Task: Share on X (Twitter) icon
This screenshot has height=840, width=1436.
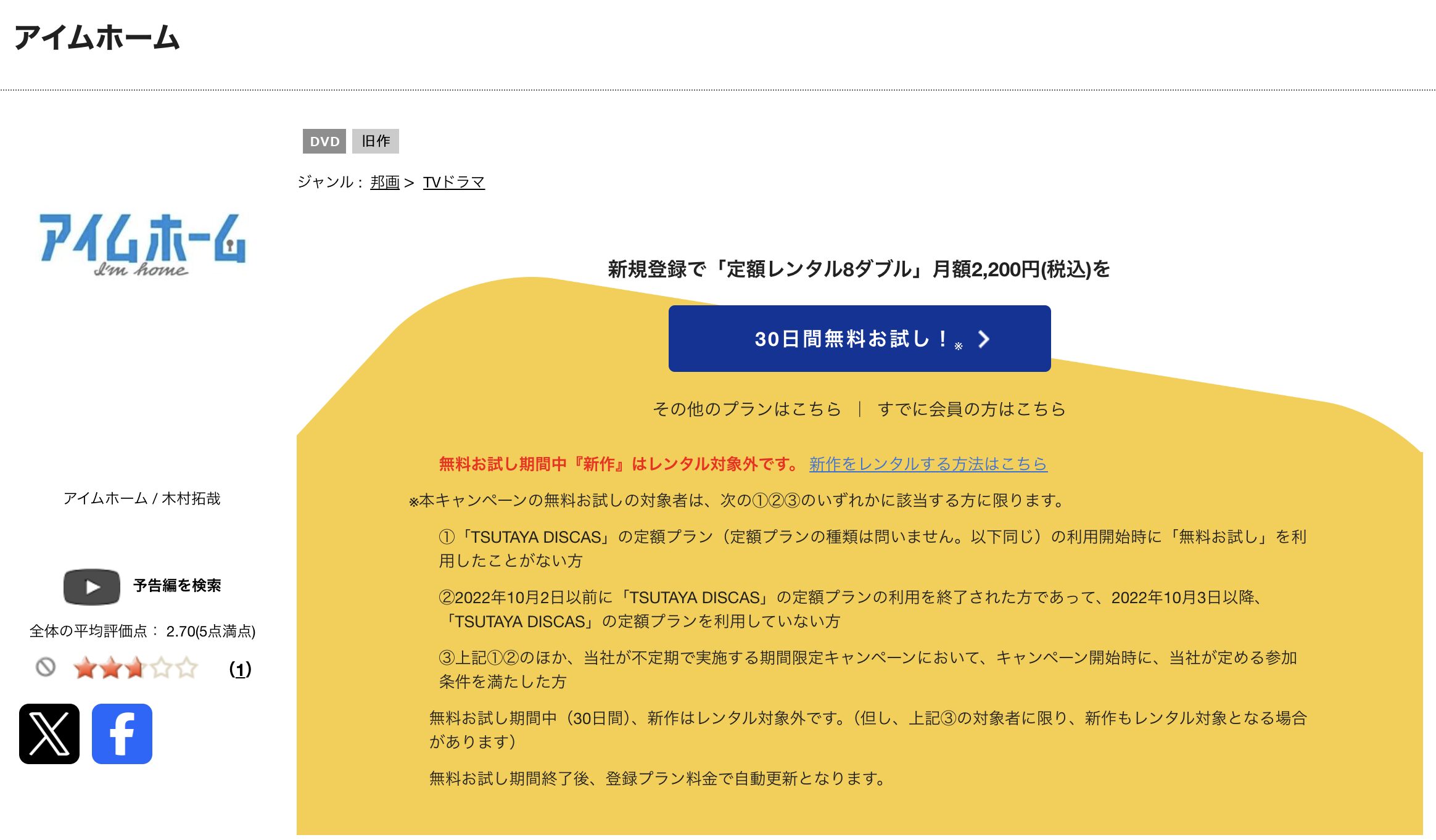Action: point(49,734)
